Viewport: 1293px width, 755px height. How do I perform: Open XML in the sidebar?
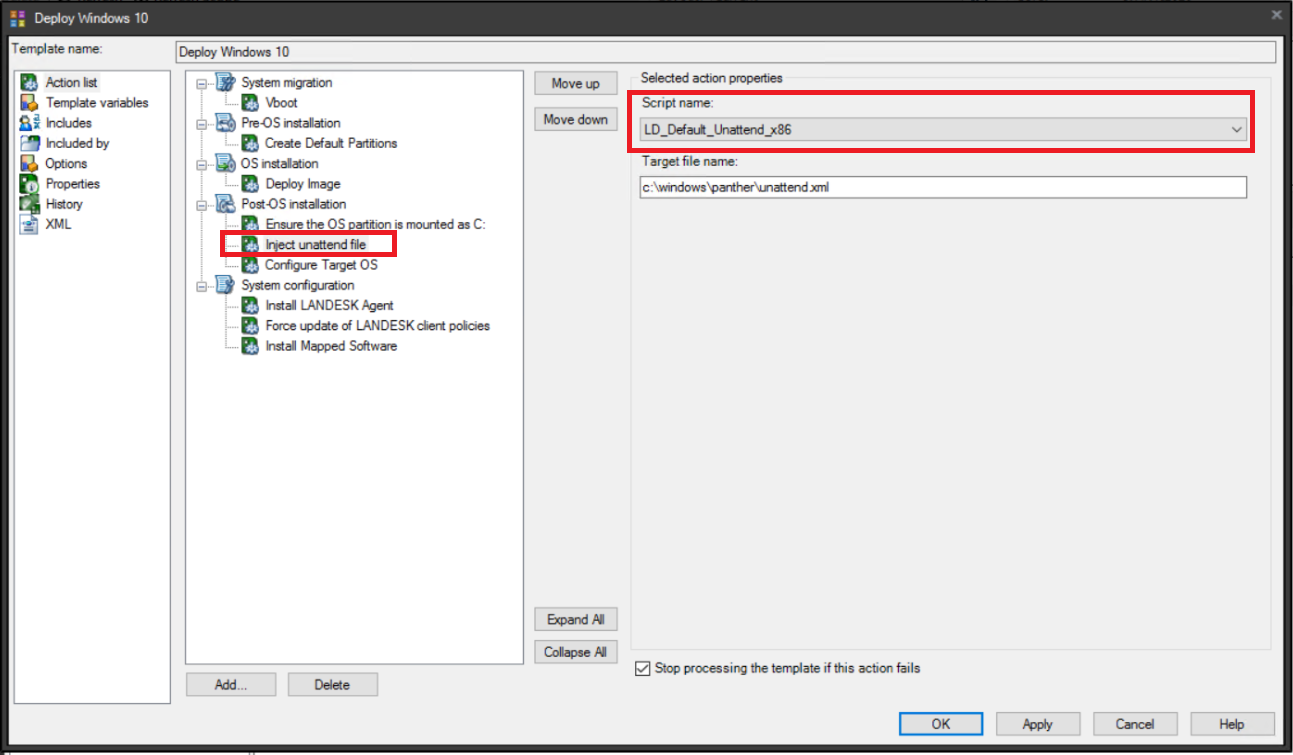point(59,224)
